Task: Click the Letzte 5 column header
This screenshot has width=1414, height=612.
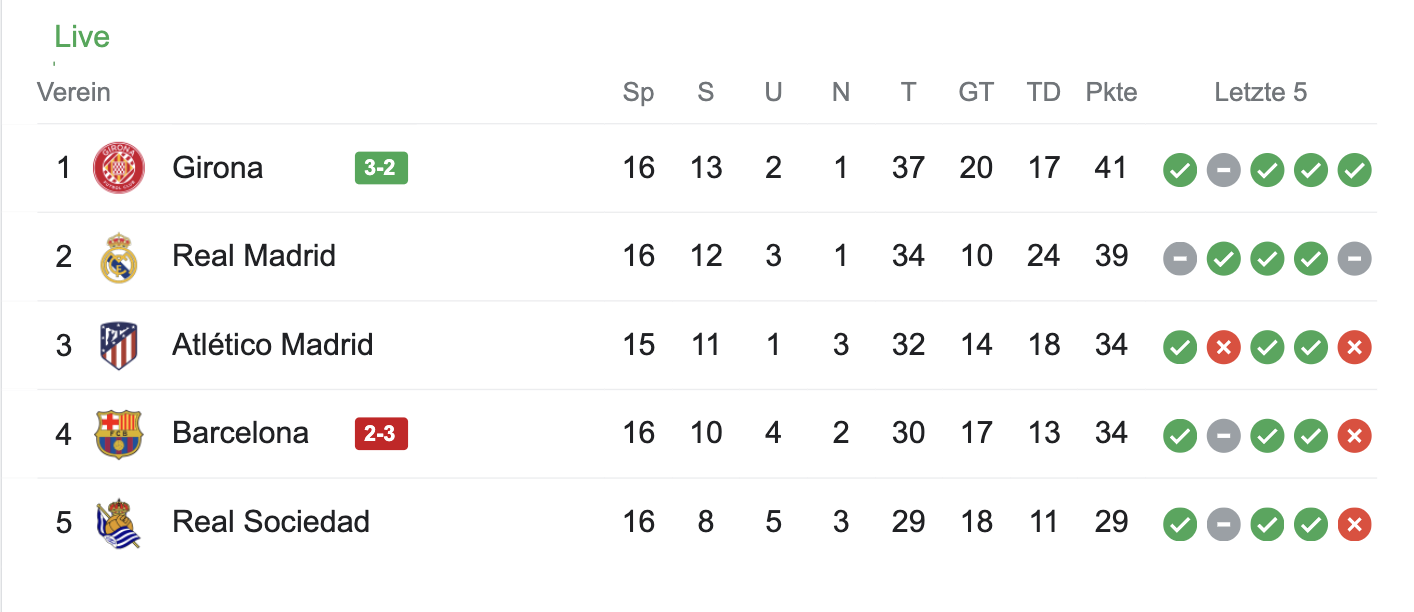Action: [x=1260, y=93]
